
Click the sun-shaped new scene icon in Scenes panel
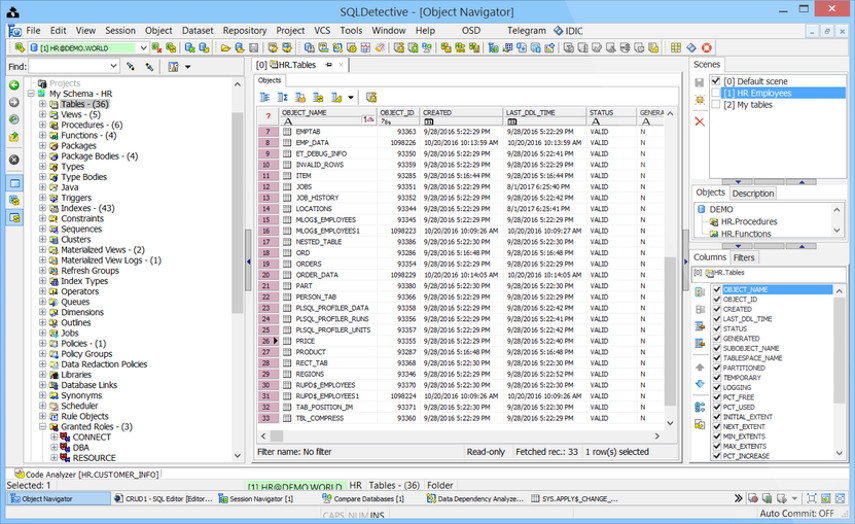700,100
